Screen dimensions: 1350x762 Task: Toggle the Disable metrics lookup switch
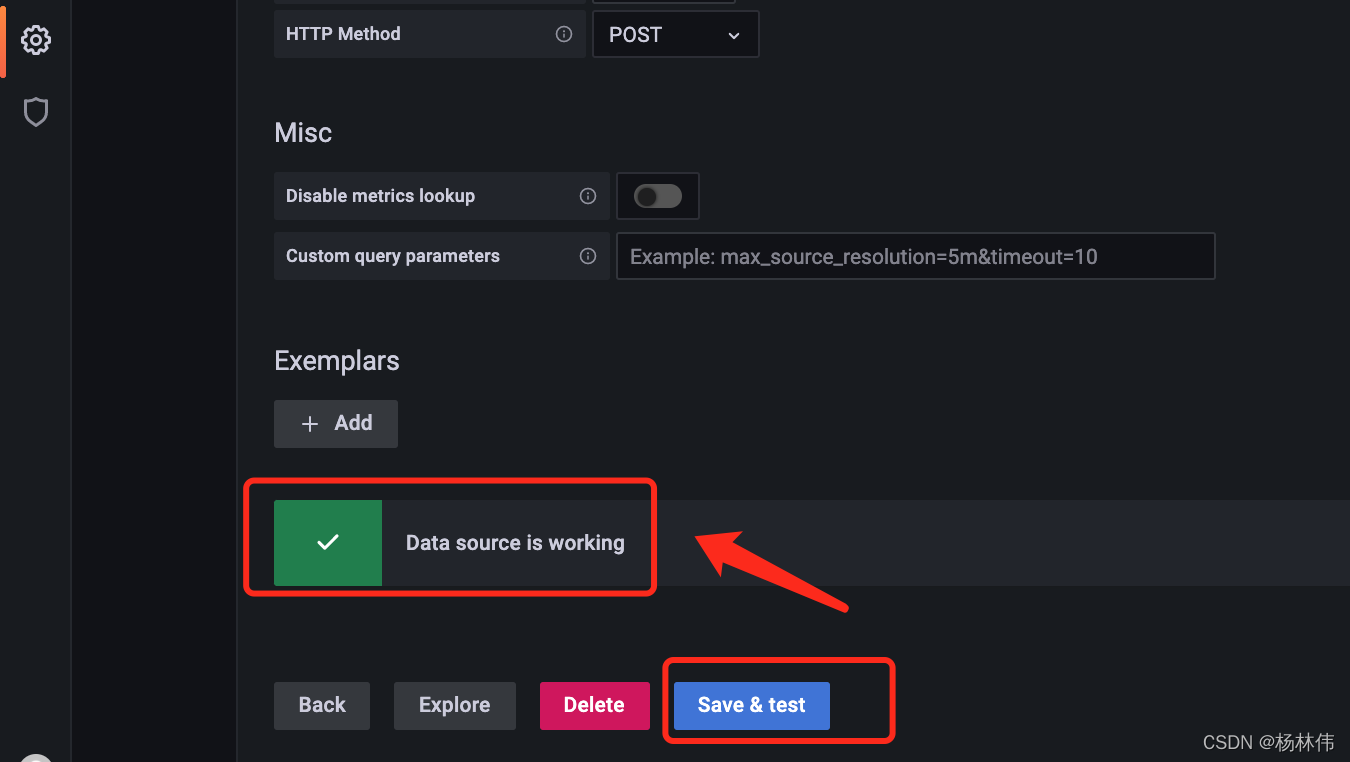point(658,196)
